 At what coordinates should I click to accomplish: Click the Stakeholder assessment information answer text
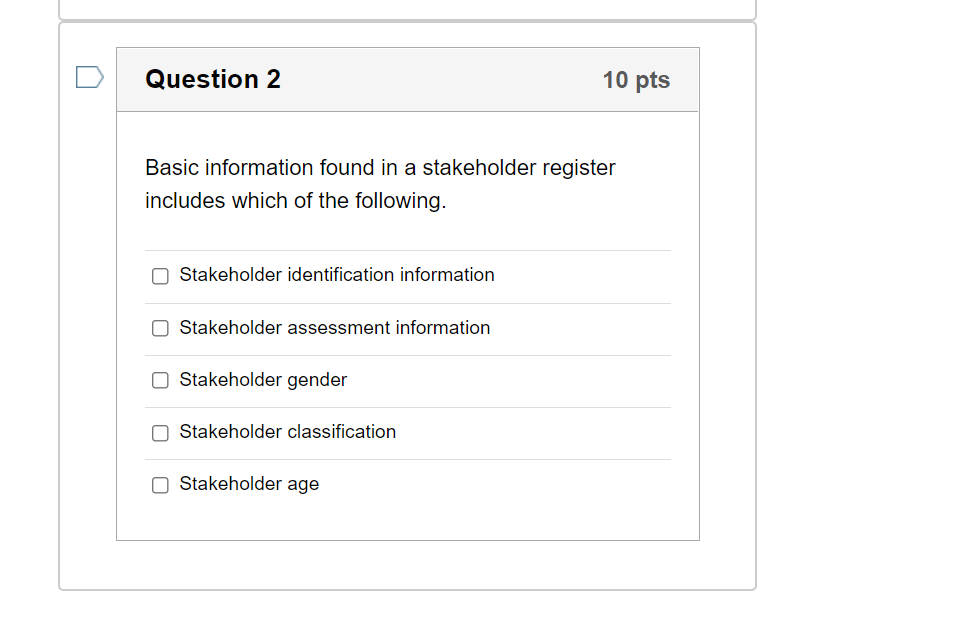(x=335, y=328)
